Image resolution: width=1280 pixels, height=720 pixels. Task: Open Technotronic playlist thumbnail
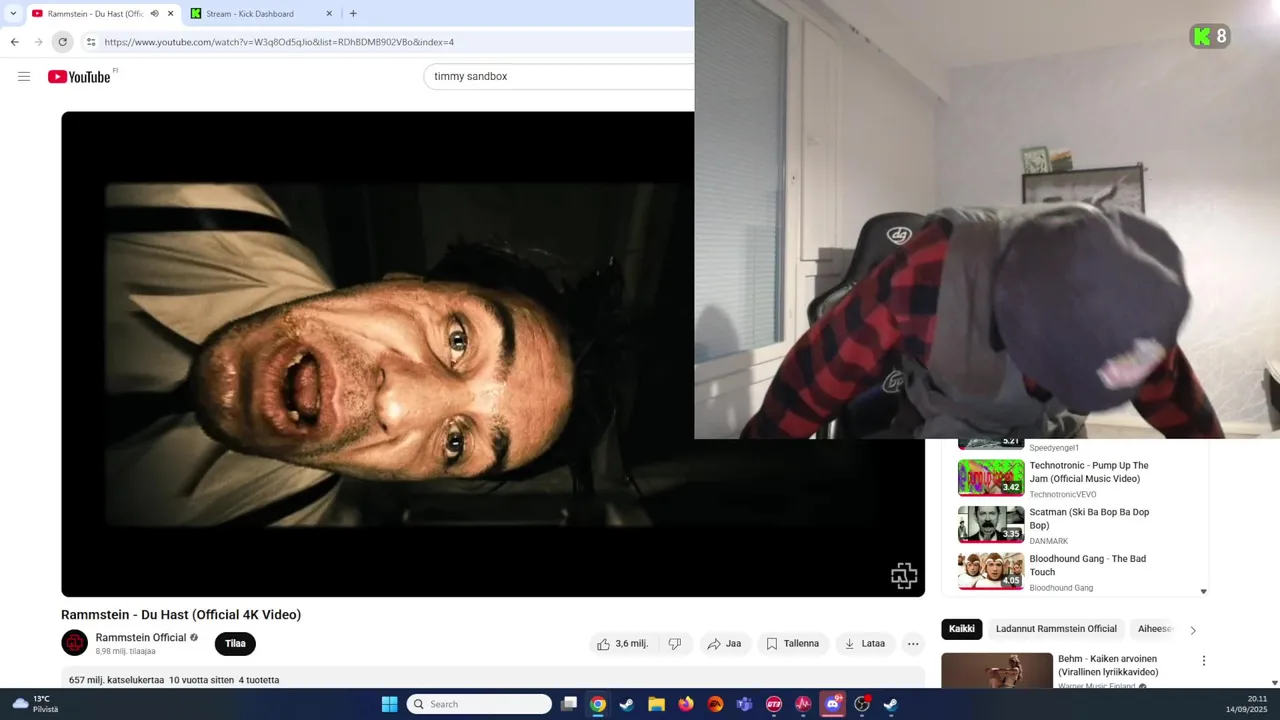pyautogui.click(x=991, y=478)
